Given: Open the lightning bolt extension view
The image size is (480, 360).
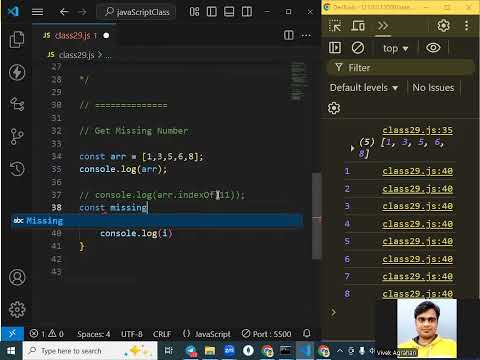Looking at the screenshot, I should (17, 72).
